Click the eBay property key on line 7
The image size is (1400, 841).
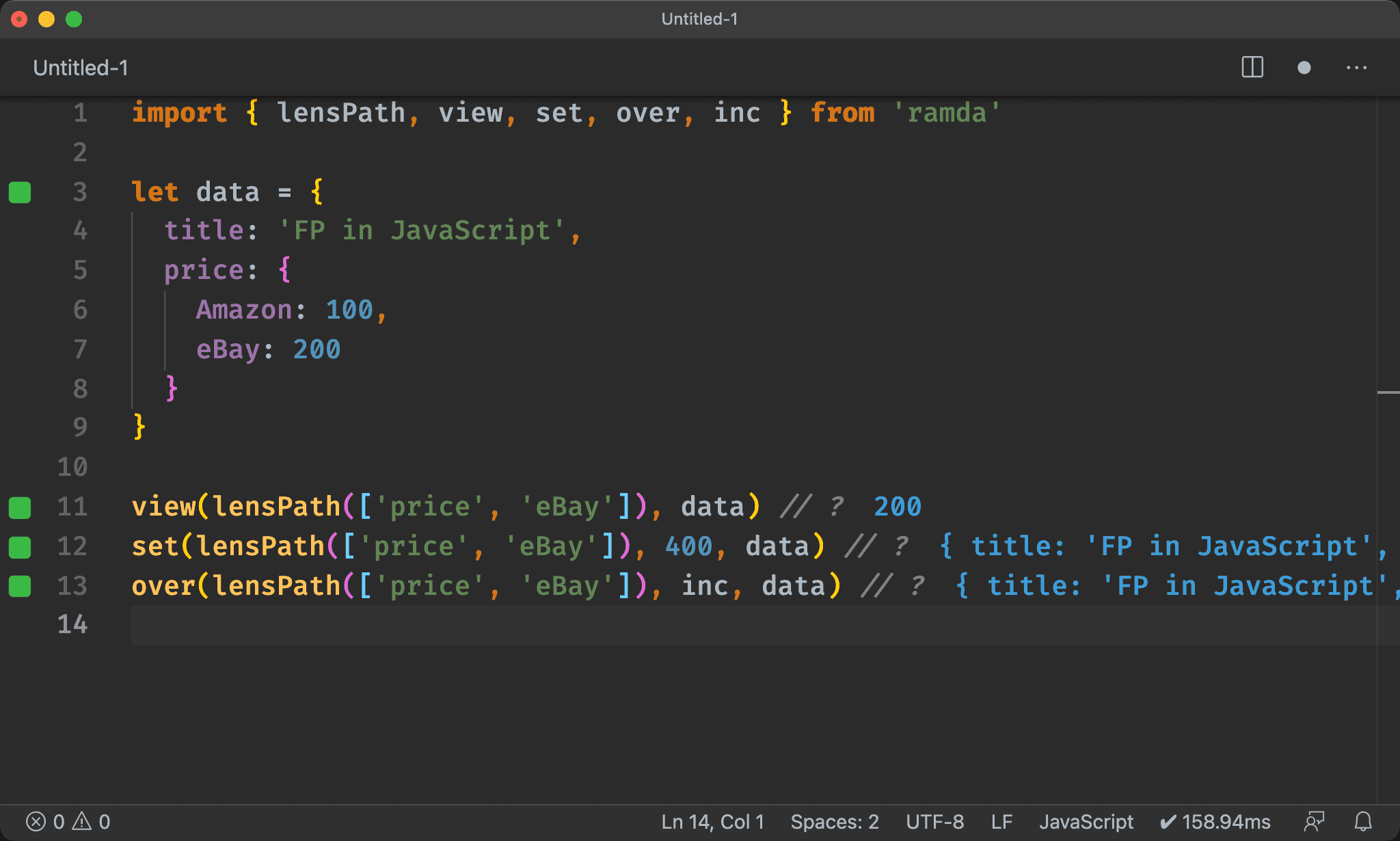(228, 349)
